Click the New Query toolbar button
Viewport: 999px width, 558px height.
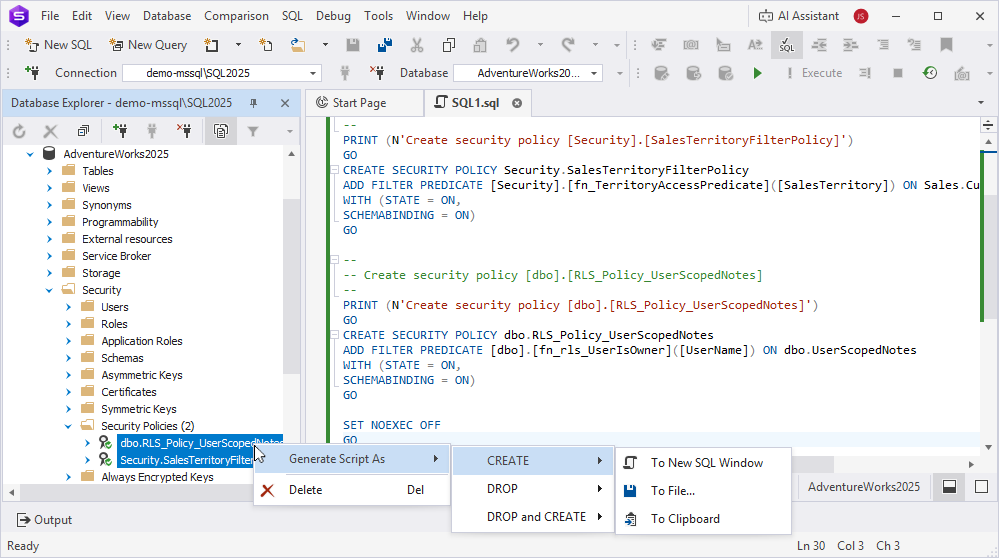pyautogui.click(x=148, y=45)
